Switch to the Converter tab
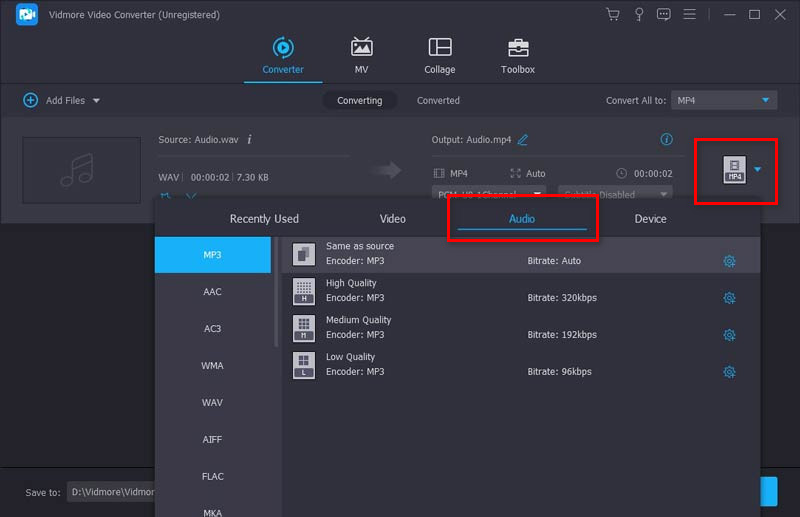 [283, 56]
